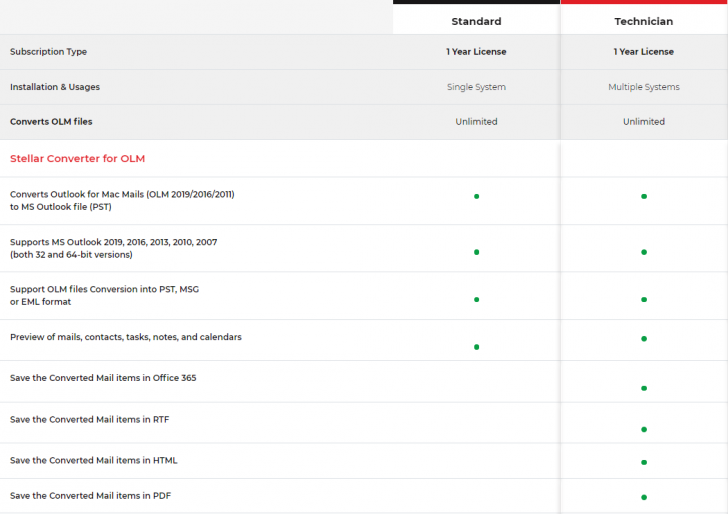This screenshot has height=514, width=728.
Task: Click Support OLM files Conversion row text
Action: click(x=104, y=295)
